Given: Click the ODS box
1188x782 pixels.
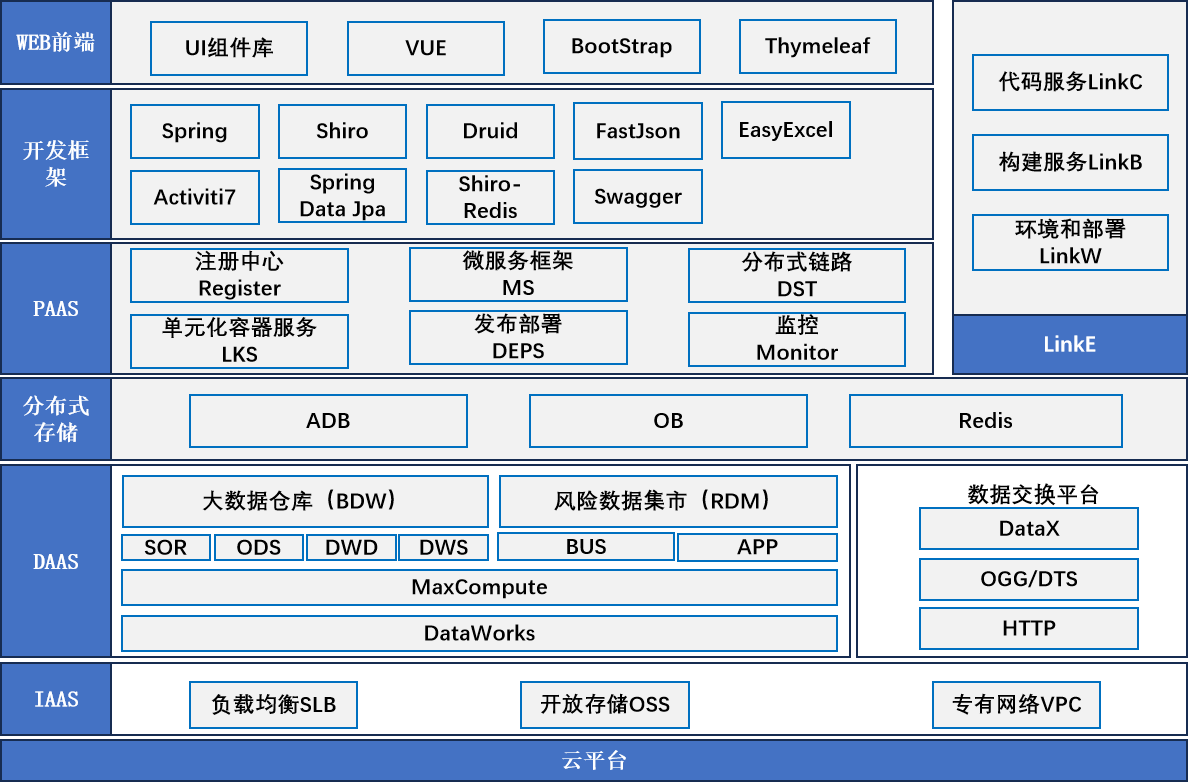Looking at the screenshot, I should click(x=259, y=547).
